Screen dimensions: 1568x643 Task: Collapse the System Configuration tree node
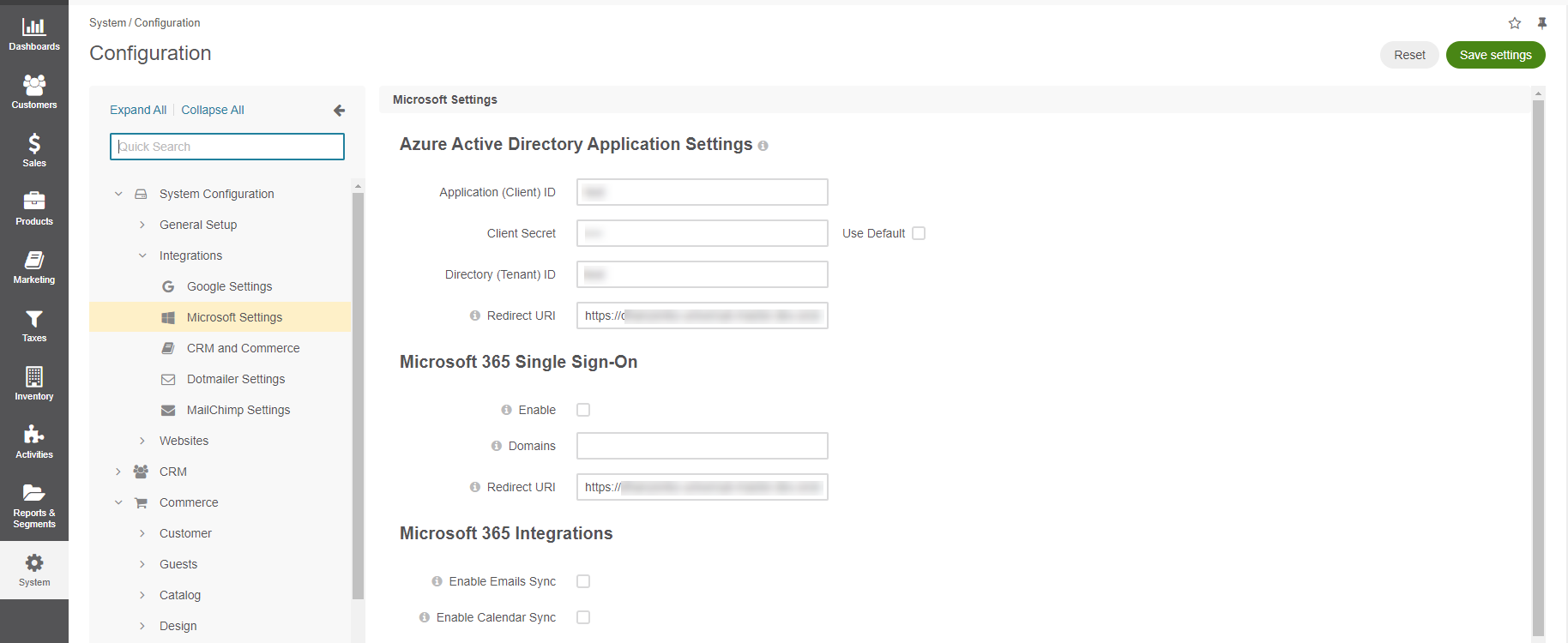[118, 194]
